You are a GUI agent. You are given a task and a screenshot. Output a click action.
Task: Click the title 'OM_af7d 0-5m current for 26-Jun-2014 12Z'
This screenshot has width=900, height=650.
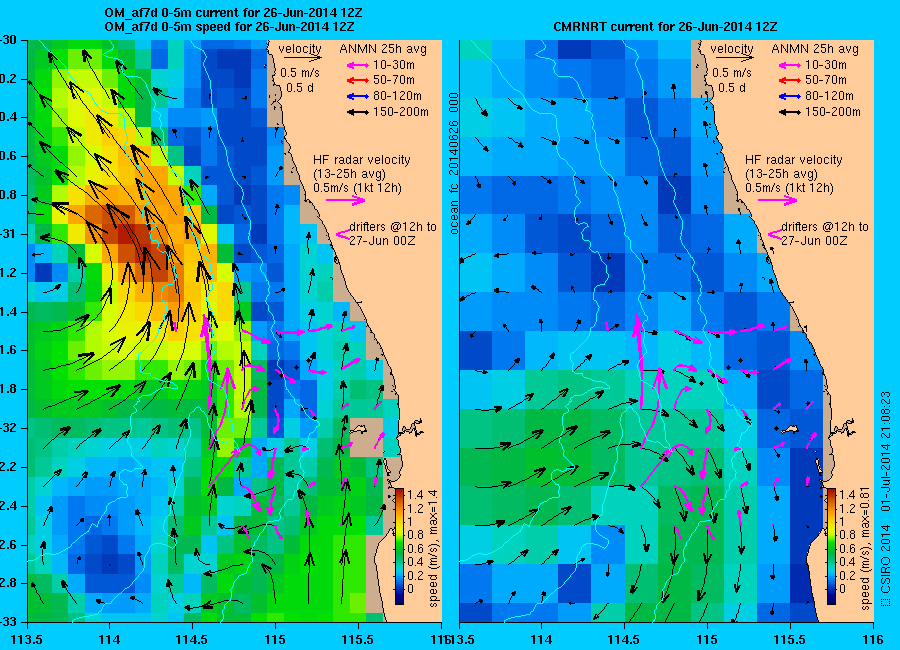point(233,13)
